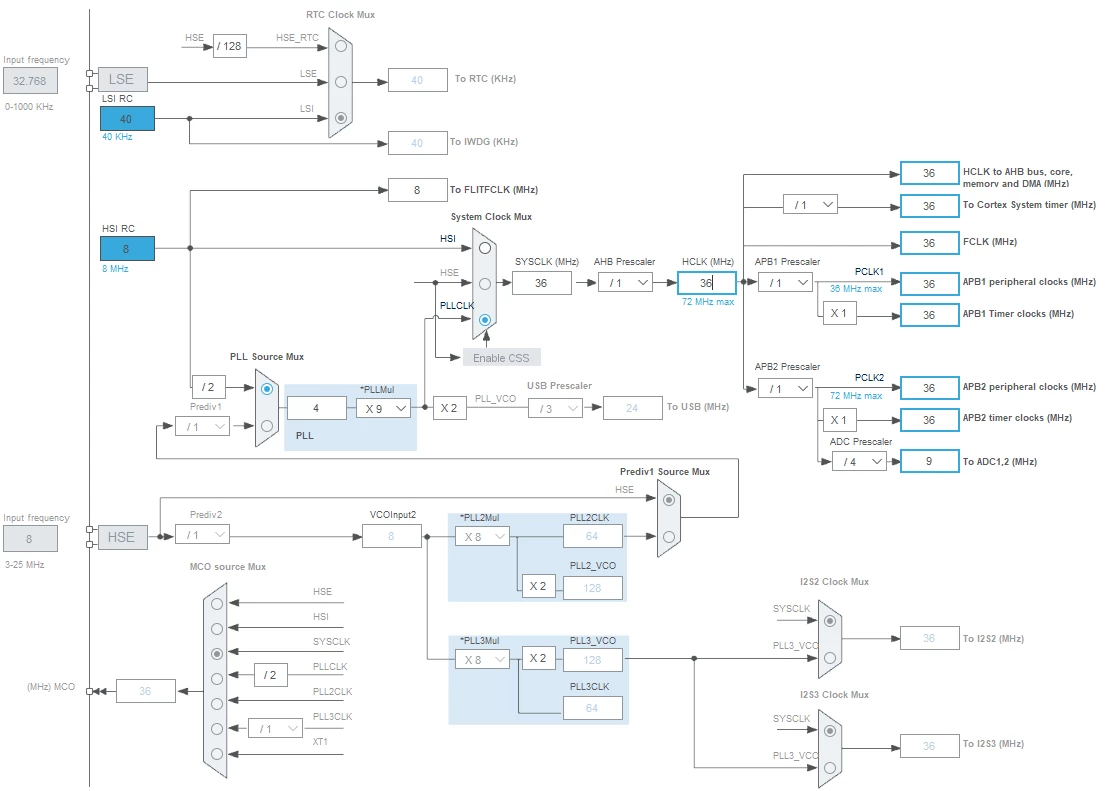Click the To ADC1,2 (MHz) value box
1114x791 pixels.
(x=929, y=461)
